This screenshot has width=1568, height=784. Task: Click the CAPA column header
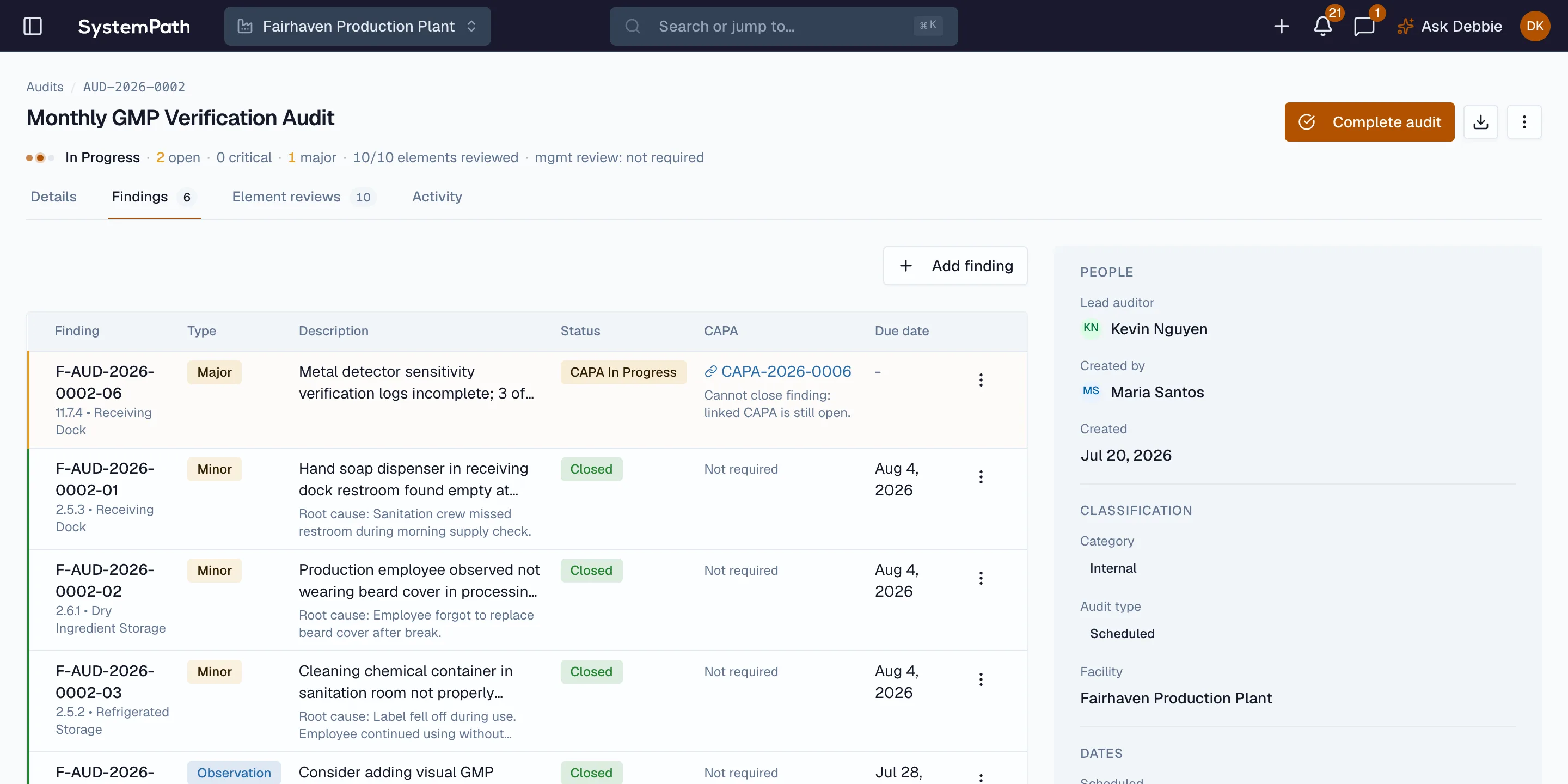(721, 330)
